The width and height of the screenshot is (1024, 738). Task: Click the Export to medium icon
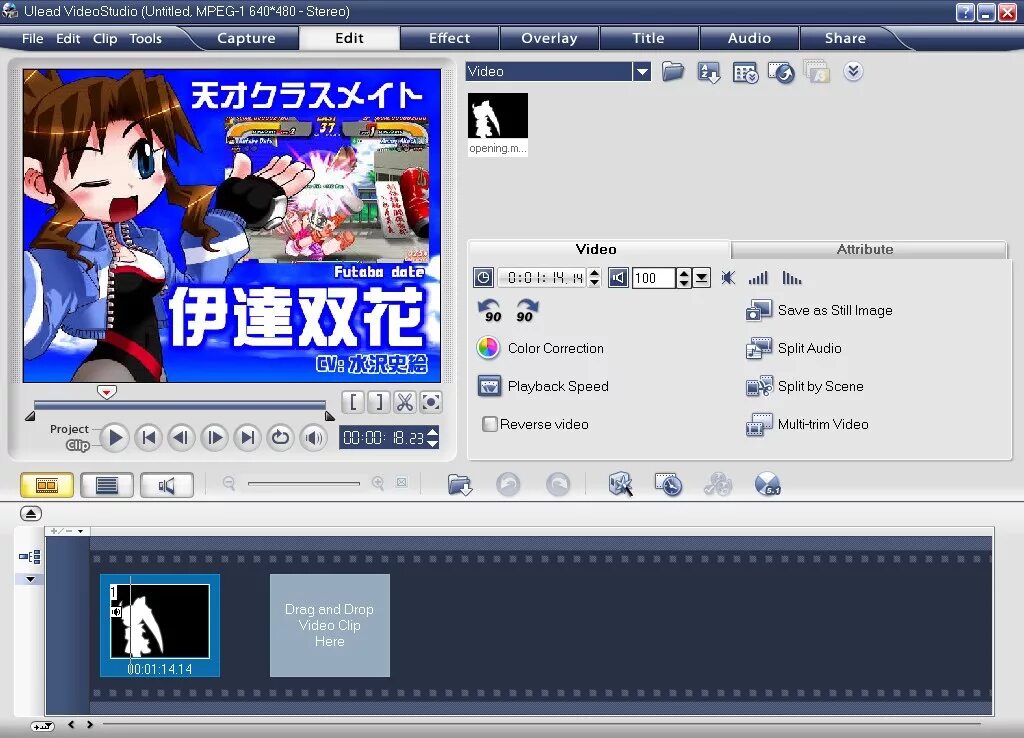coord(781,72)
